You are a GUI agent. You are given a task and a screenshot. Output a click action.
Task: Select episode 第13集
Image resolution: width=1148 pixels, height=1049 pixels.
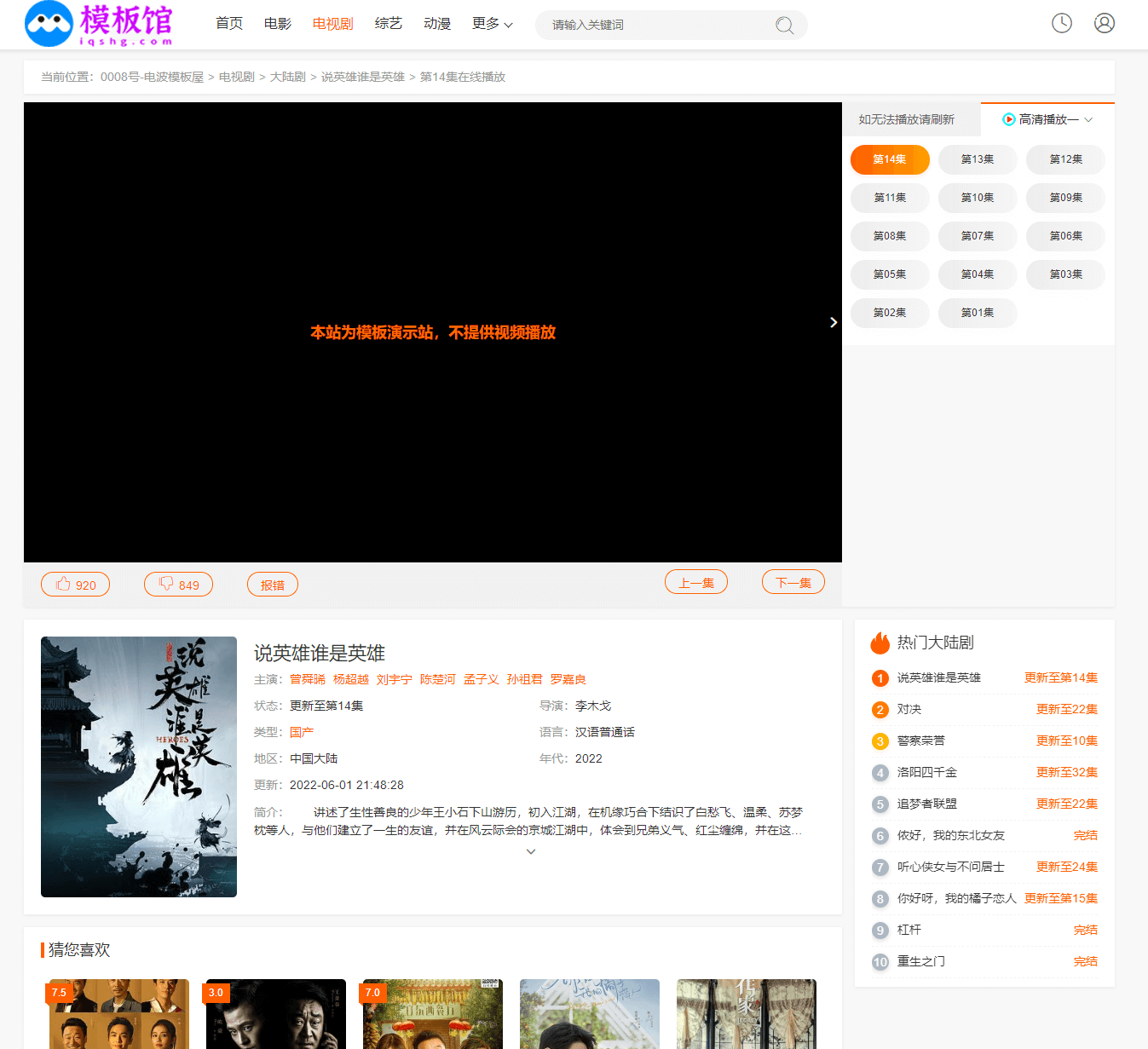(x=977, y=159)
